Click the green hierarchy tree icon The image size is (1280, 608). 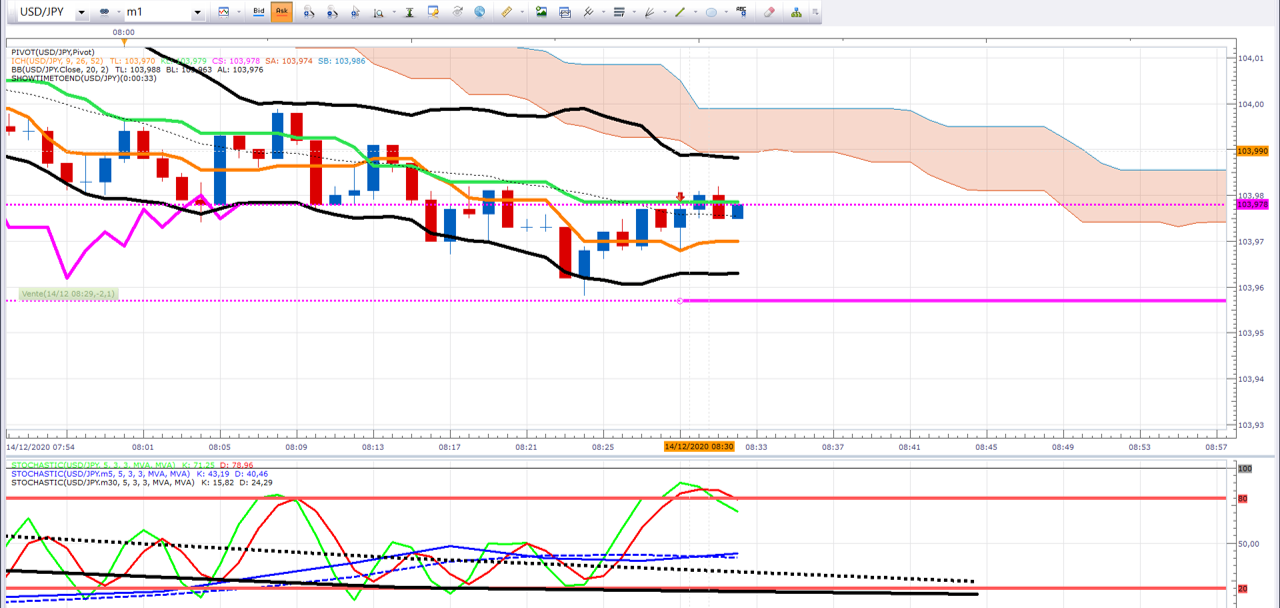pyautogui.click(x=797, y=12)
